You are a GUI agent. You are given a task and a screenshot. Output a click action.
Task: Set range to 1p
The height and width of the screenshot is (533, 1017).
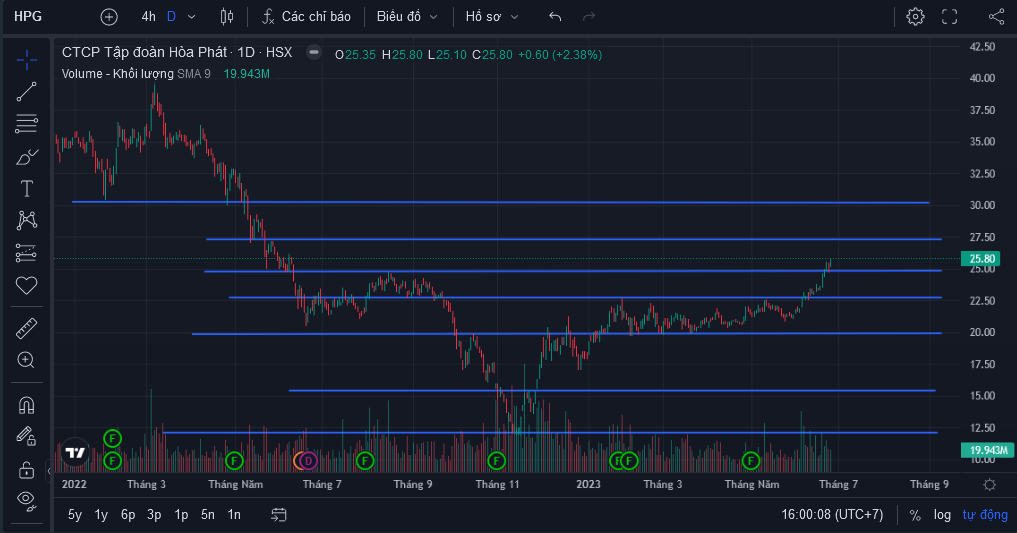tap(181, 515)
